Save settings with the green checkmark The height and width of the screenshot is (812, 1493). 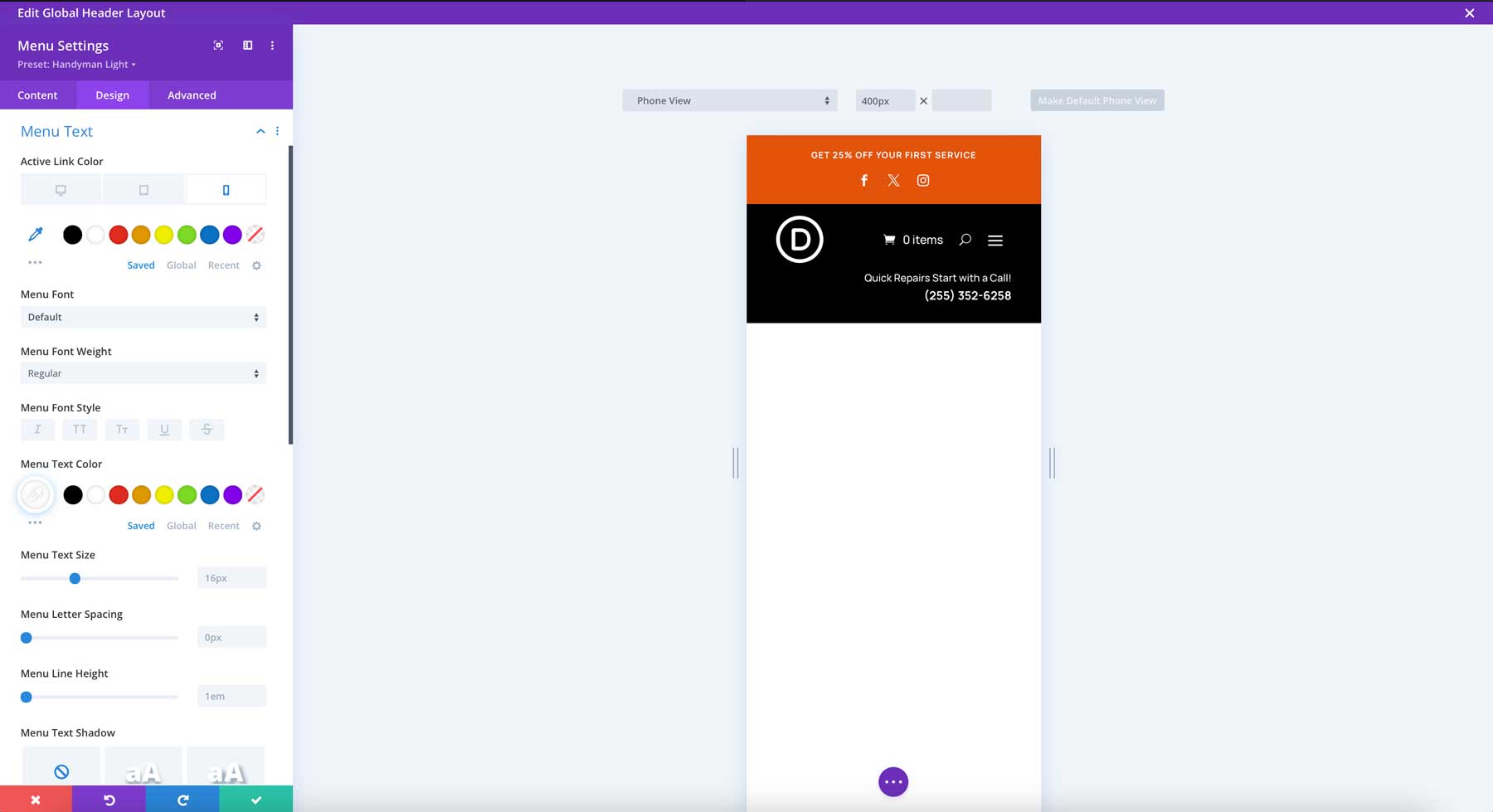click(x=255, y=799)
